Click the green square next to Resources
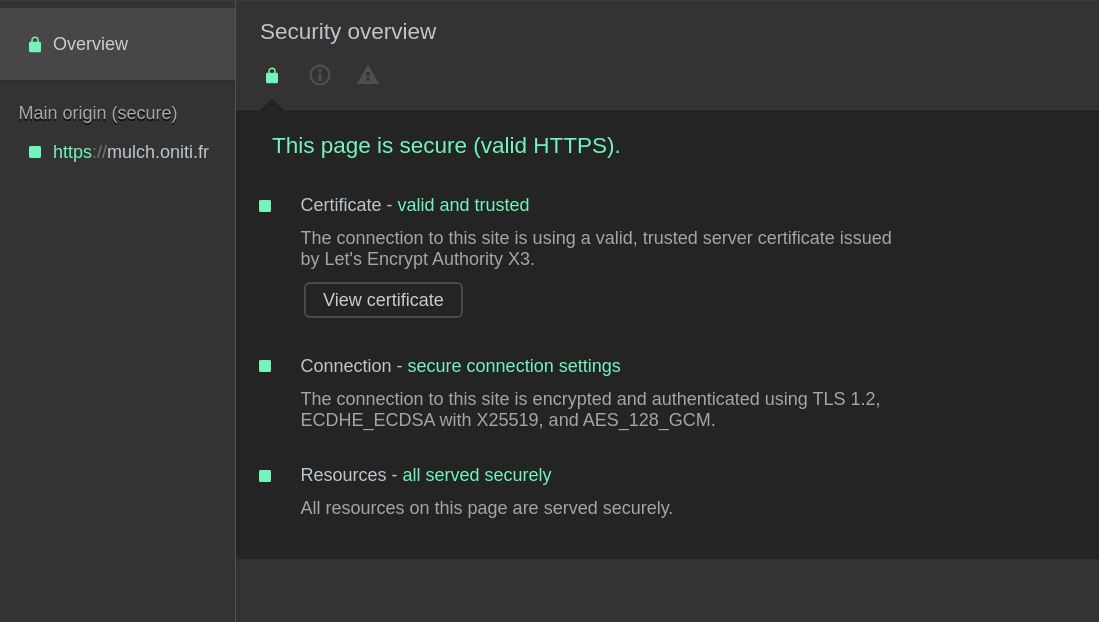 coord(265,475)
